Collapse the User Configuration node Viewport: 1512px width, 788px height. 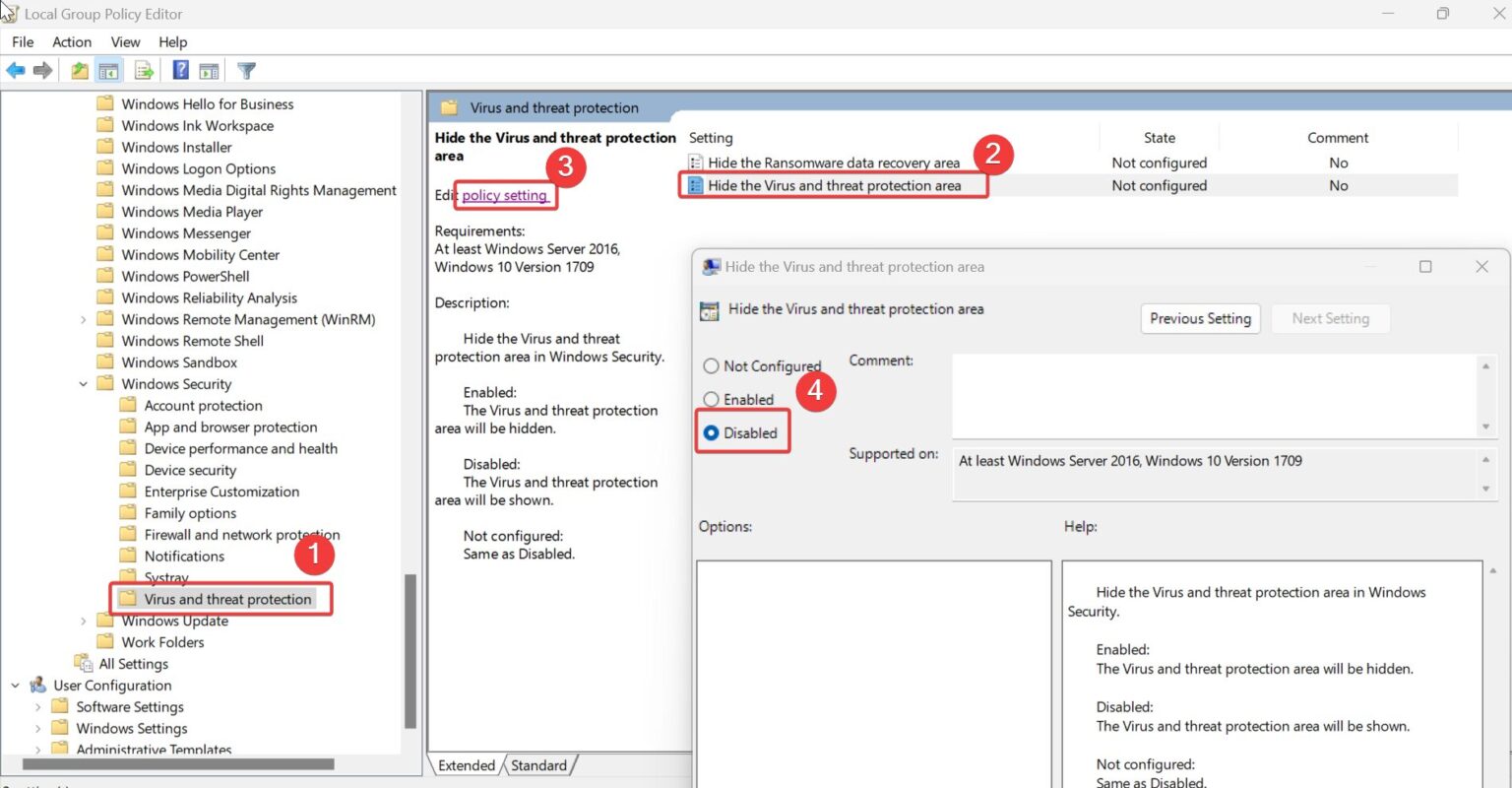point(16,686)
